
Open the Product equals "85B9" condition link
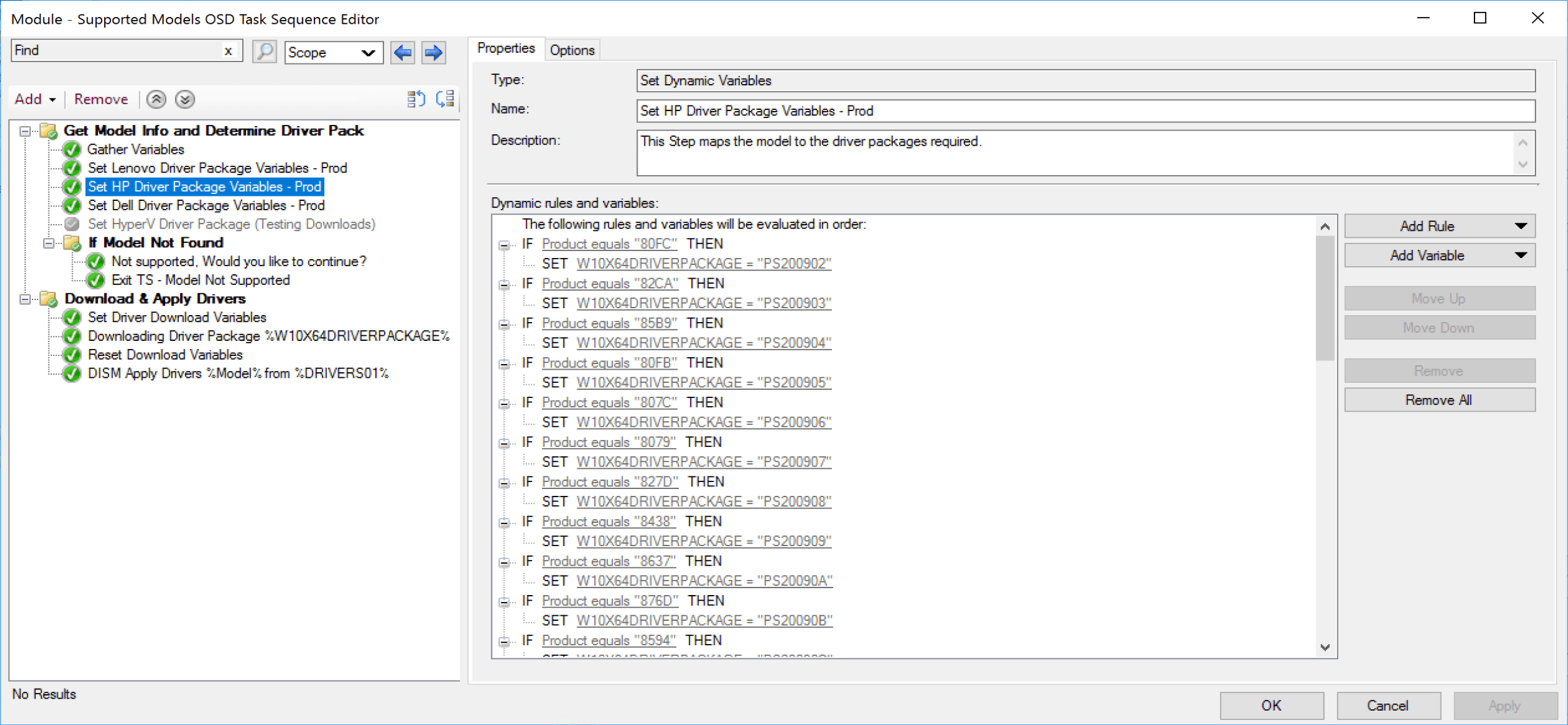[609, 323]
